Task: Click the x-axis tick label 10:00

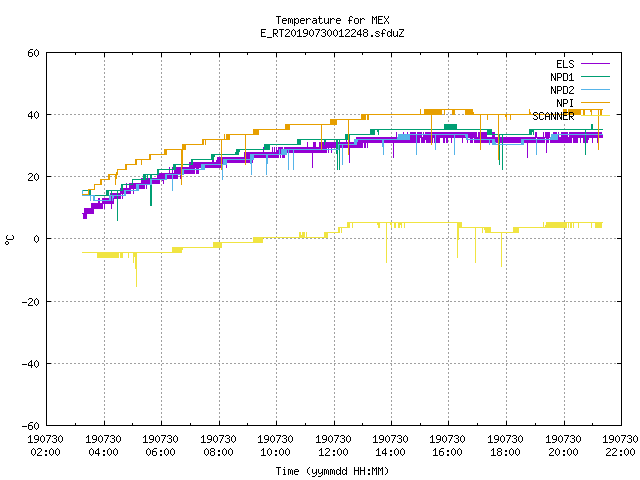Action: coord(276,452)
